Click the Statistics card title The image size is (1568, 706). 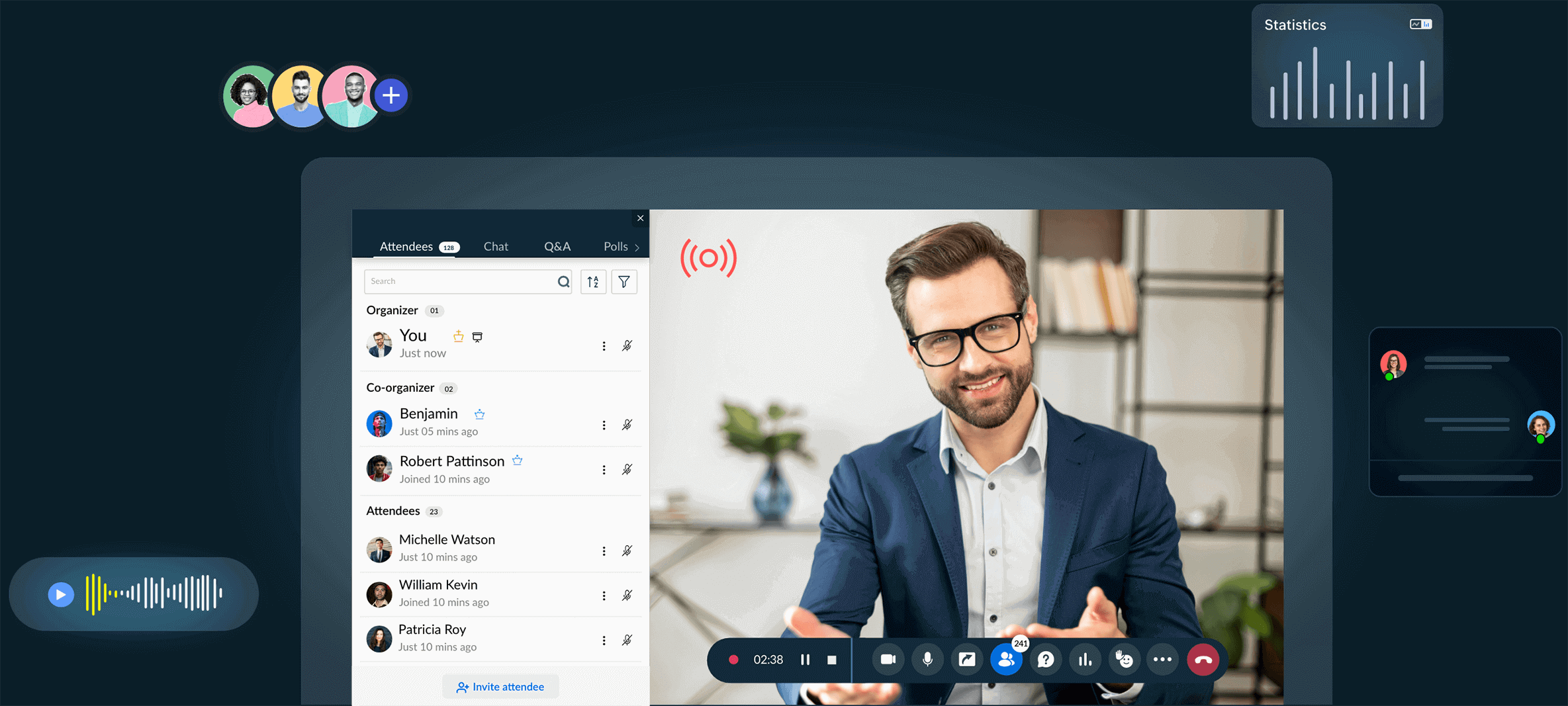(1295, 25)
